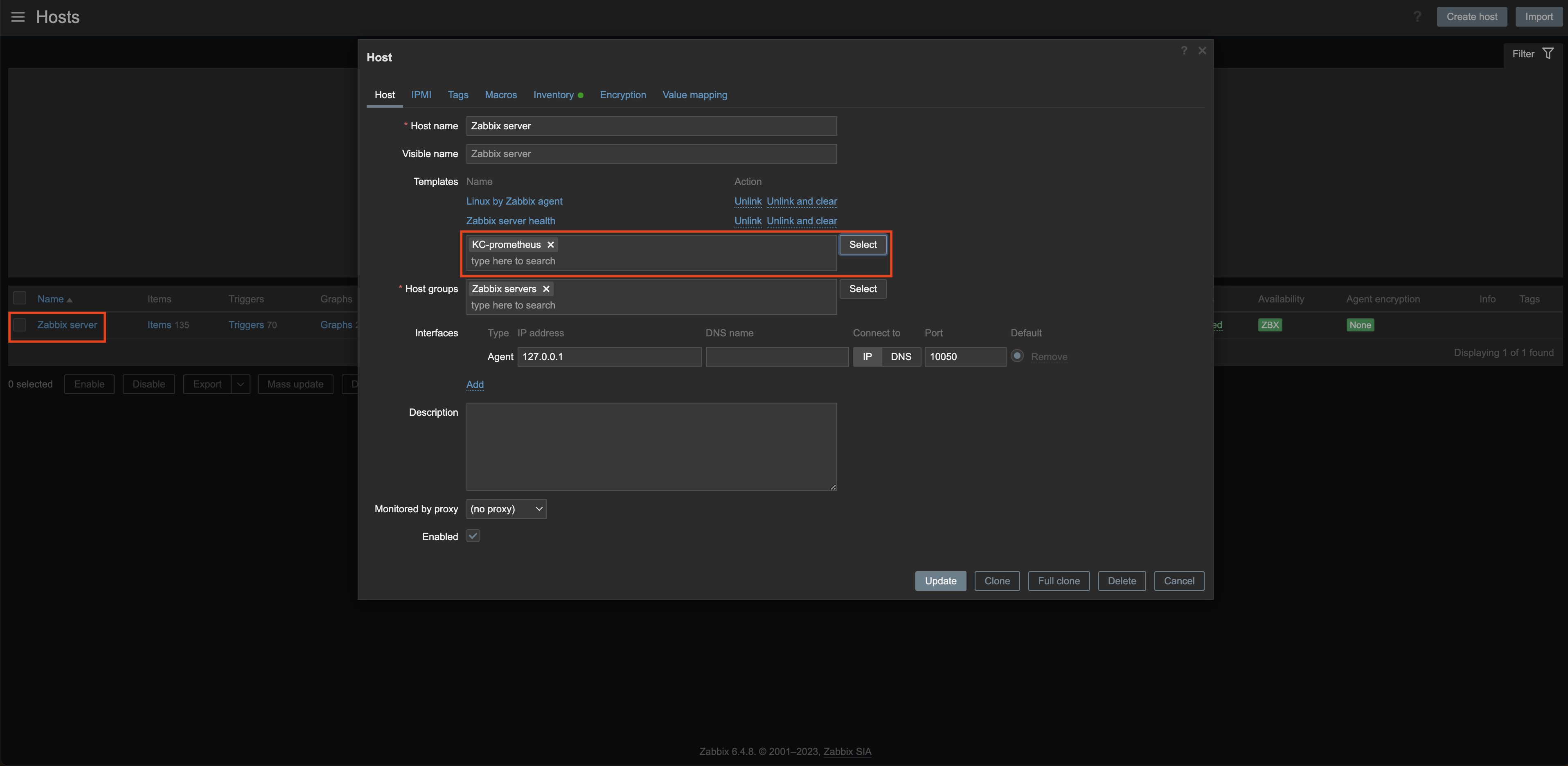
Task: Switch Connect to IP
Action: [x=867, y=357]
